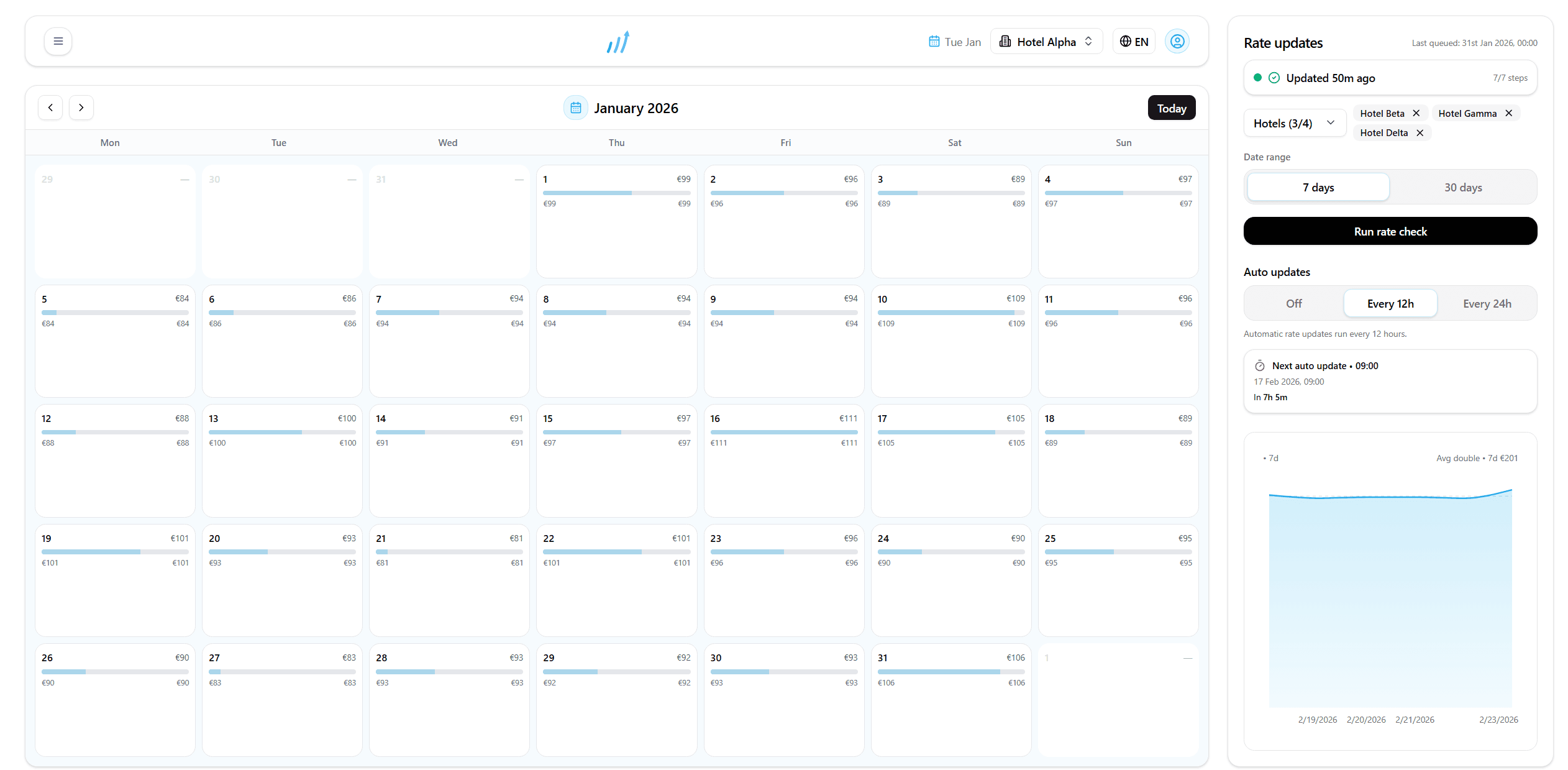
Task: Switch date range to 30 days
Action: (1463, 187)
